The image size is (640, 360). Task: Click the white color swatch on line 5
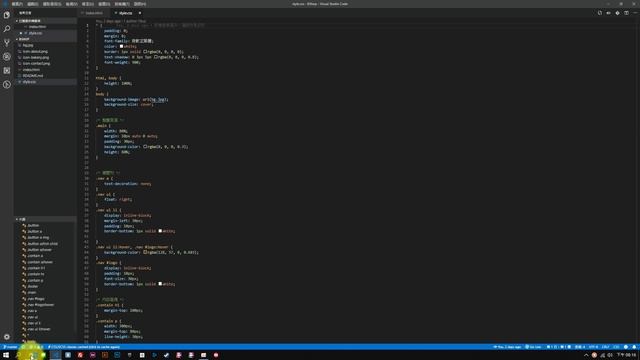click(x=121, y=46)
